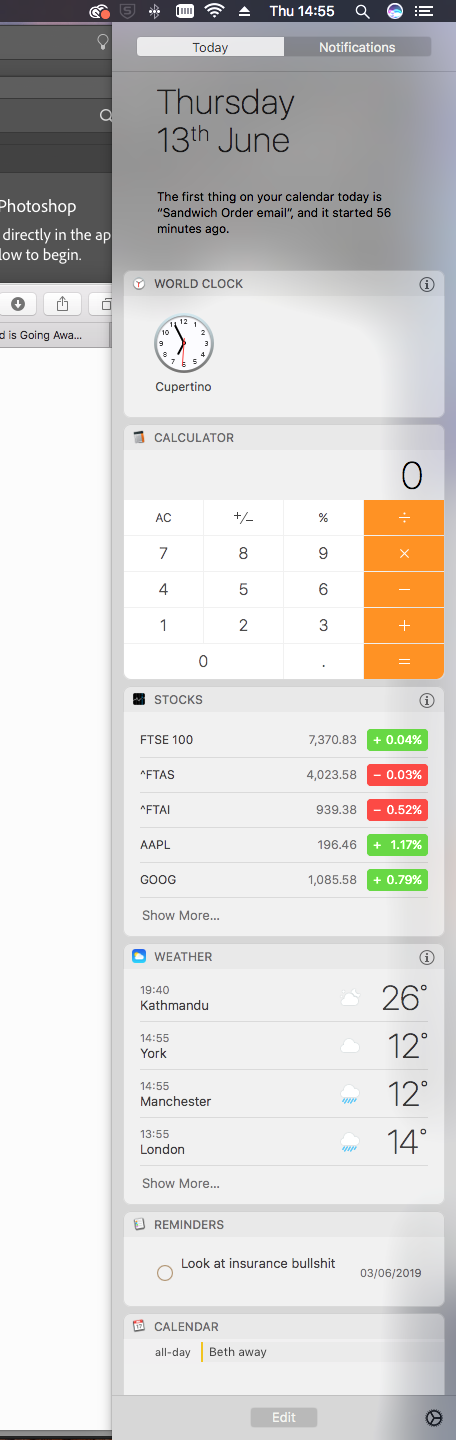Toggle AAPL green change badge

click(x=397, y=845)
